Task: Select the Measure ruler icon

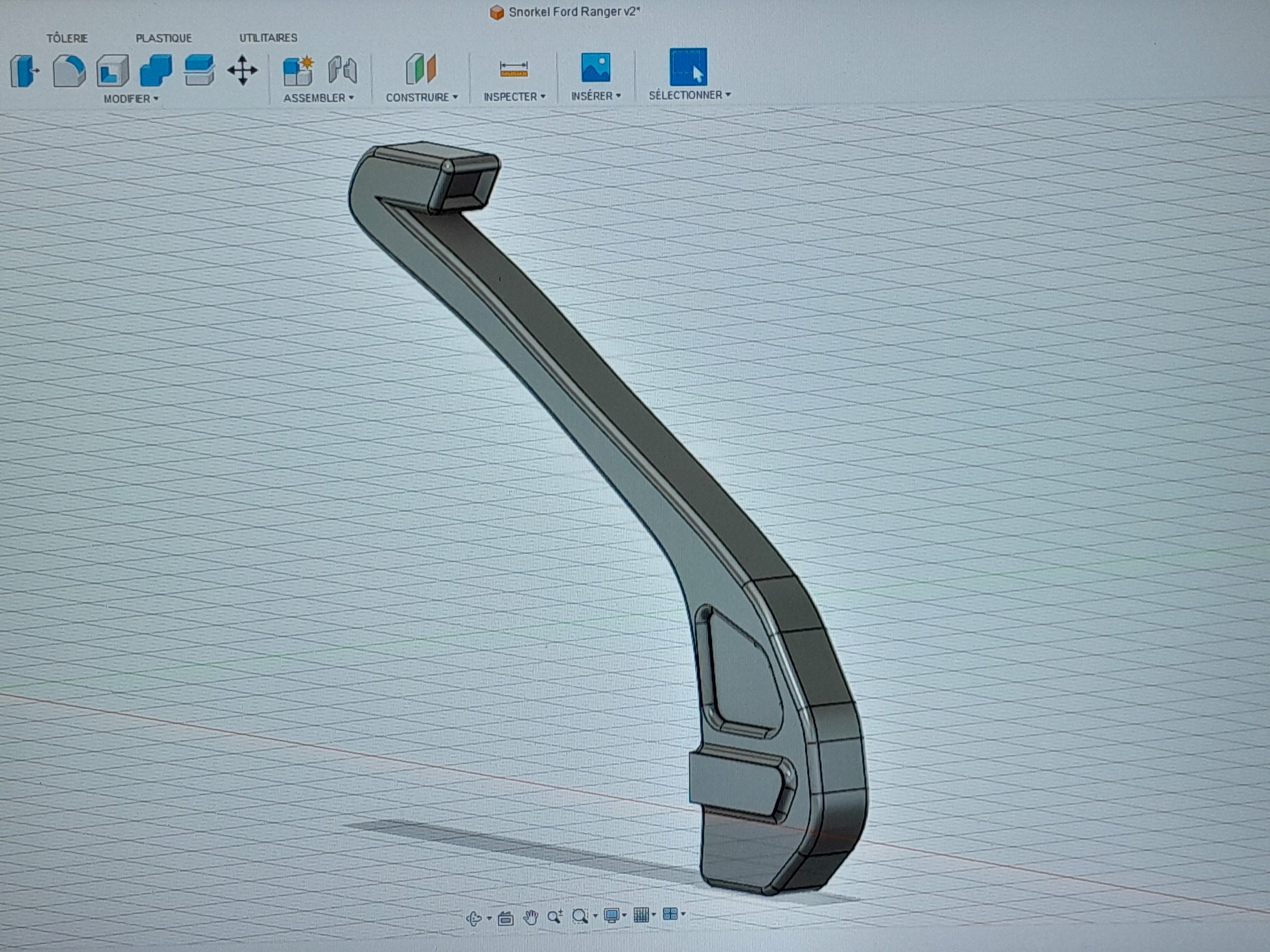Action: coord(514,70)
